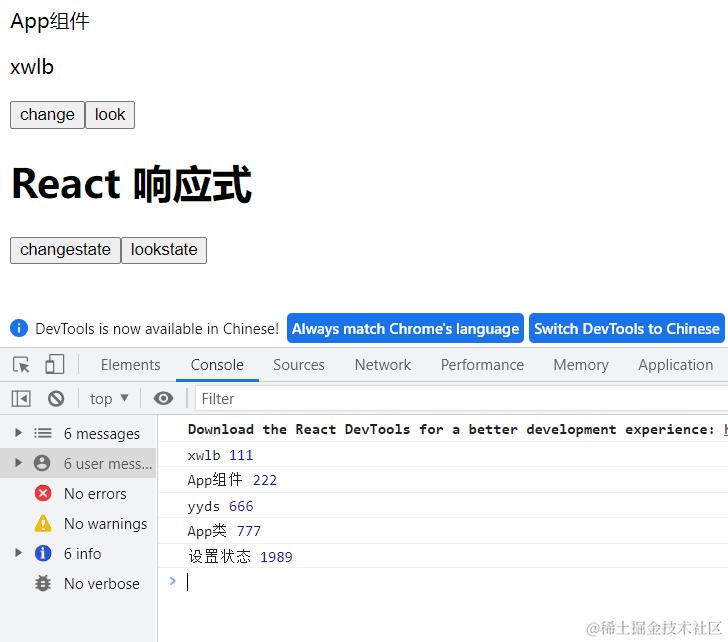Focus the console Filter input field

pyautogui.click(x=462, y=399)
